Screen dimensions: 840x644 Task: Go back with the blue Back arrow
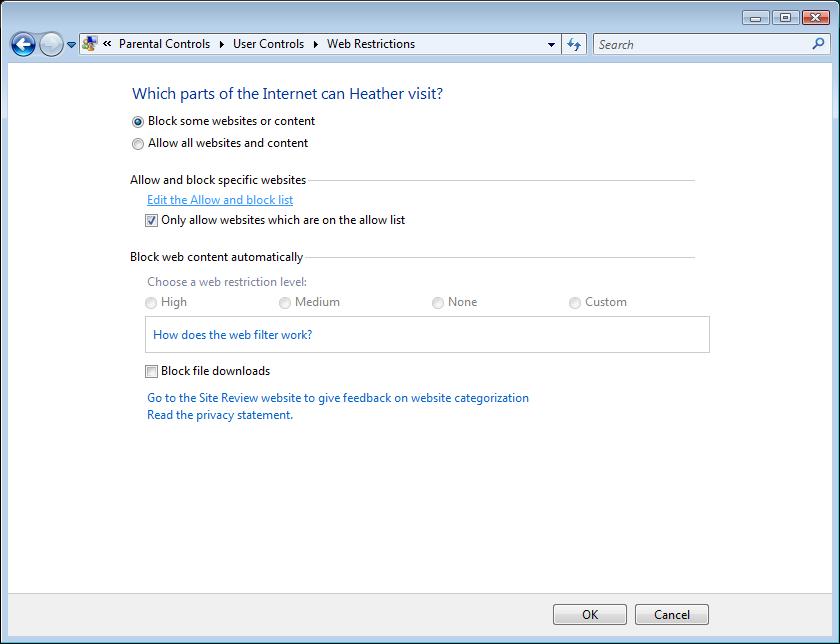[23, 44]
